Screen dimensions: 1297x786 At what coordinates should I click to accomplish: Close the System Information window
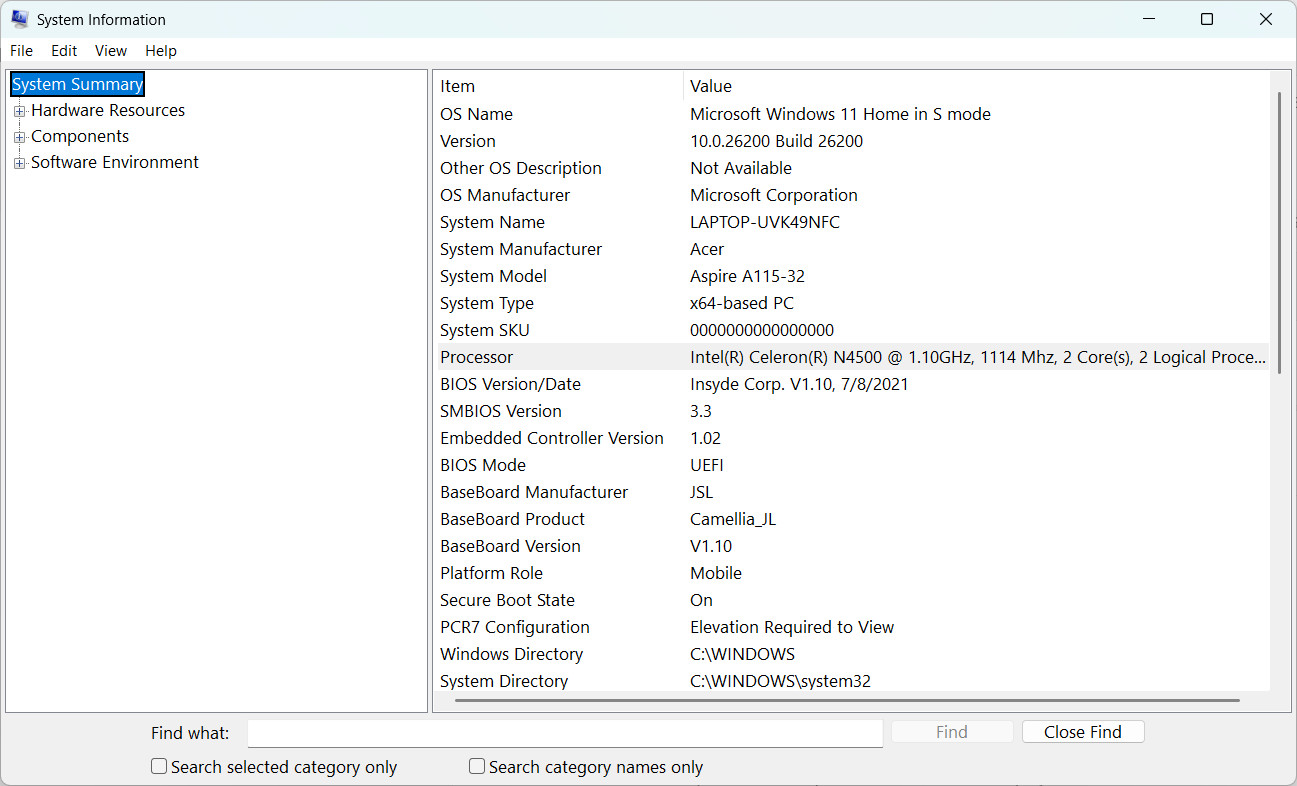[1266, 19]
